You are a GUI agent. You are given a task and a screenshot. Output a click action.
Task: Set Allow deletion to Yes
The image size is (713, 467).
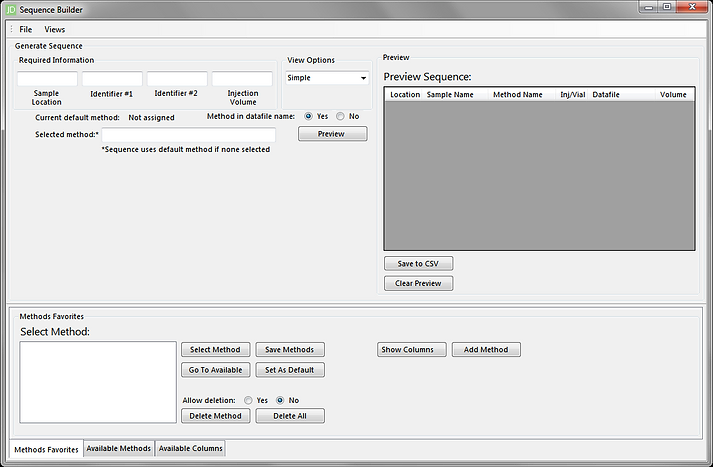coord(248,401)
